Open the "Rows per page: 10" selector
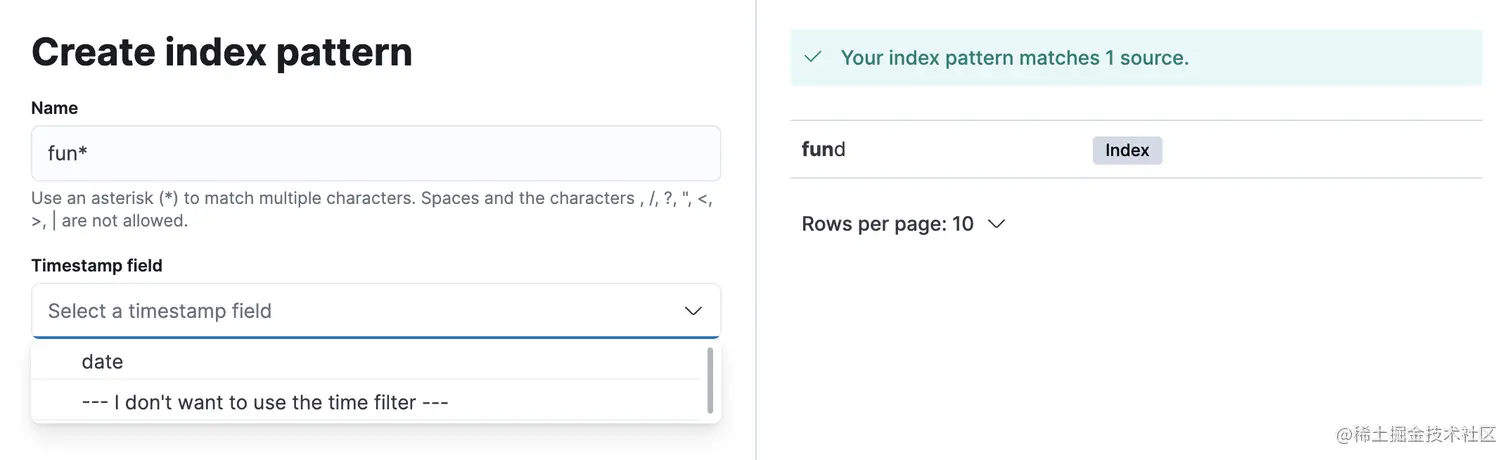Image resolution: width=1512 pixels, height=460 pixels. click(x=888, y=224)
